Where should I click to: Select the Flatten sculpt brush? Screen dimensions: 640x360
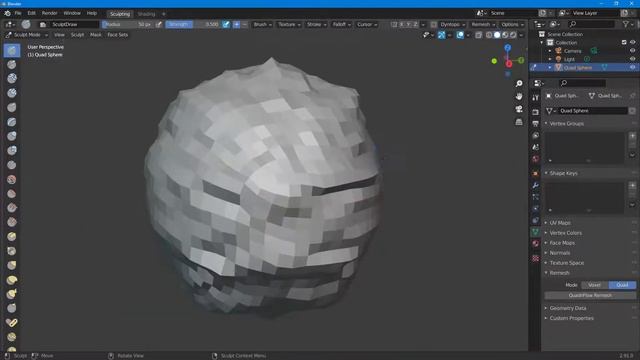coord(12,193)
